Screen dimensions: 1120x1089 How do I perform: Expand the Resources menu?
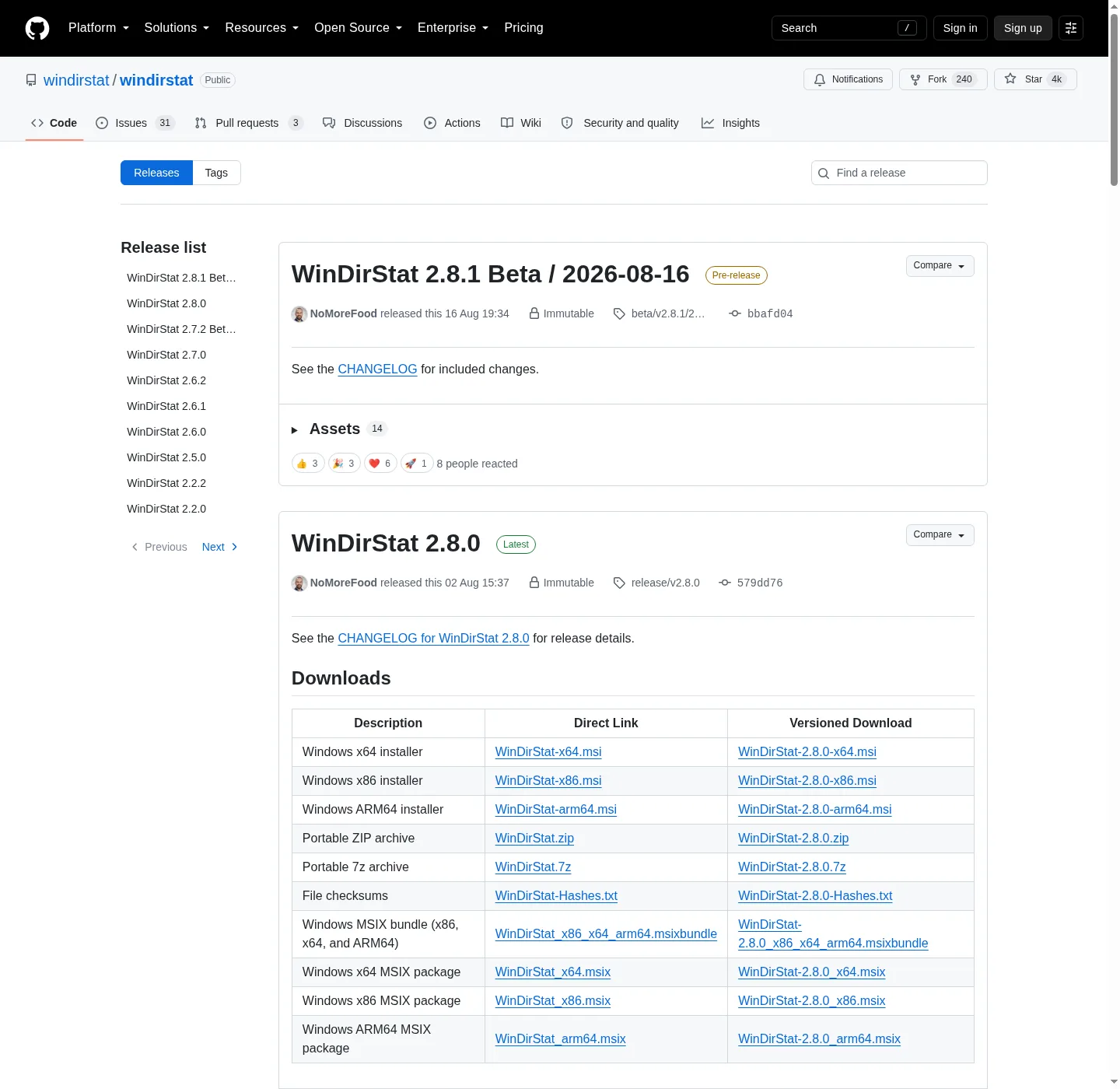(261, 28)
